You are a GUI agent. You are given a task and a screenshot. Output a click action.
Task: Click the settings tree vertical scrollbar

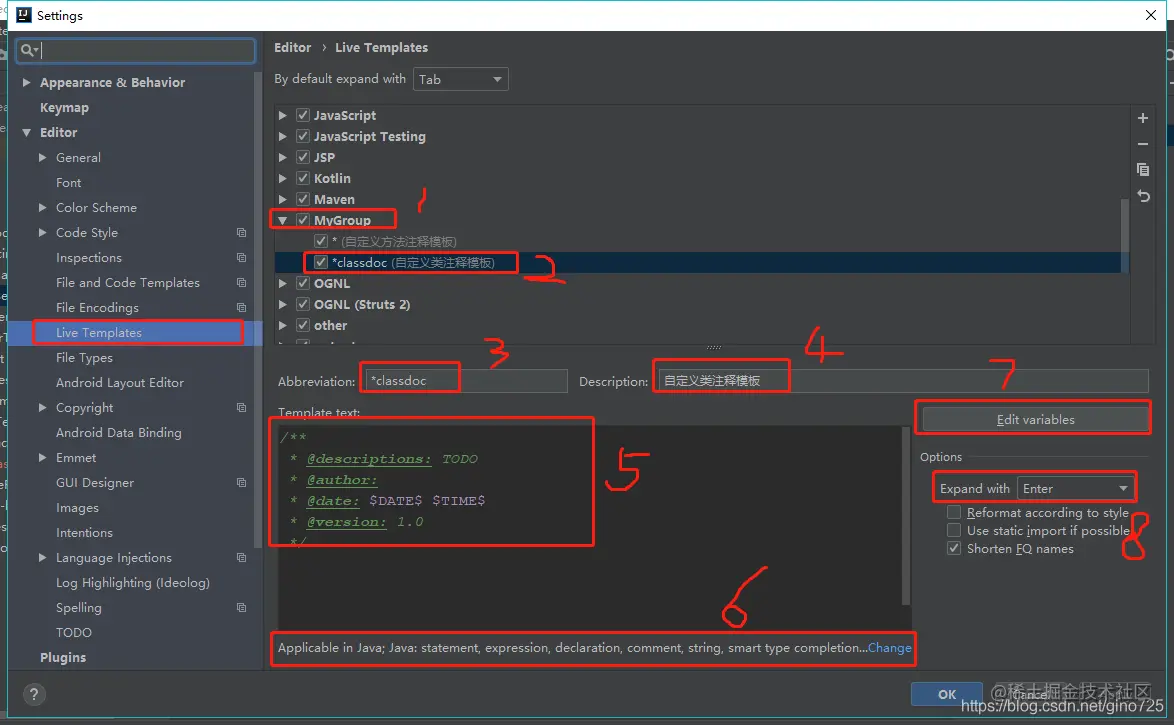click(258, 309)
